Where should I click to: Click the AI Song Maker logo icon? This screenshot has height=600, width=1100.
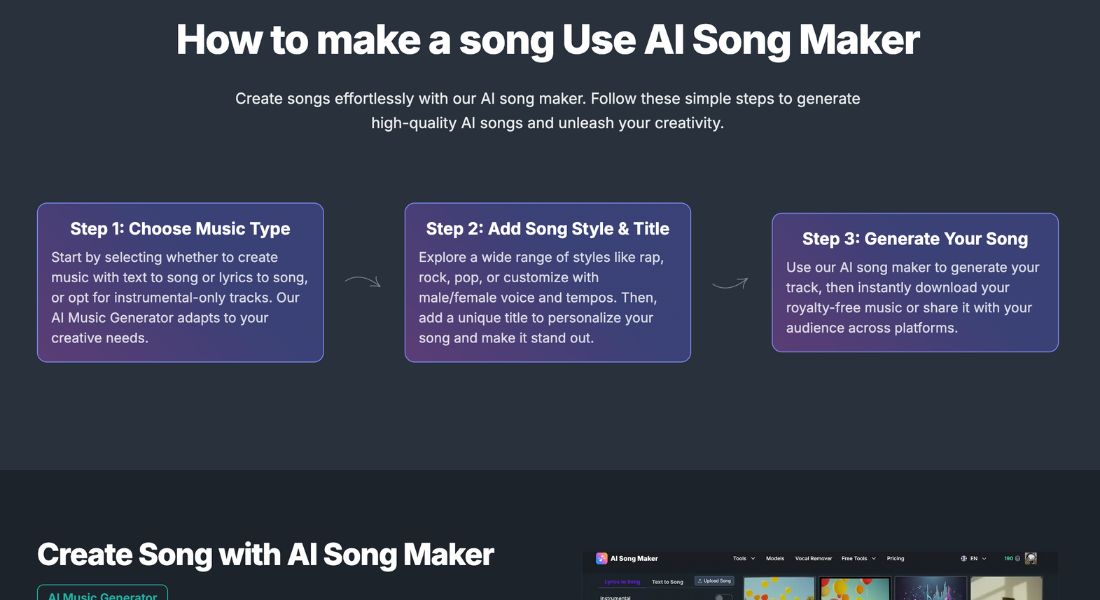point(601,559)
